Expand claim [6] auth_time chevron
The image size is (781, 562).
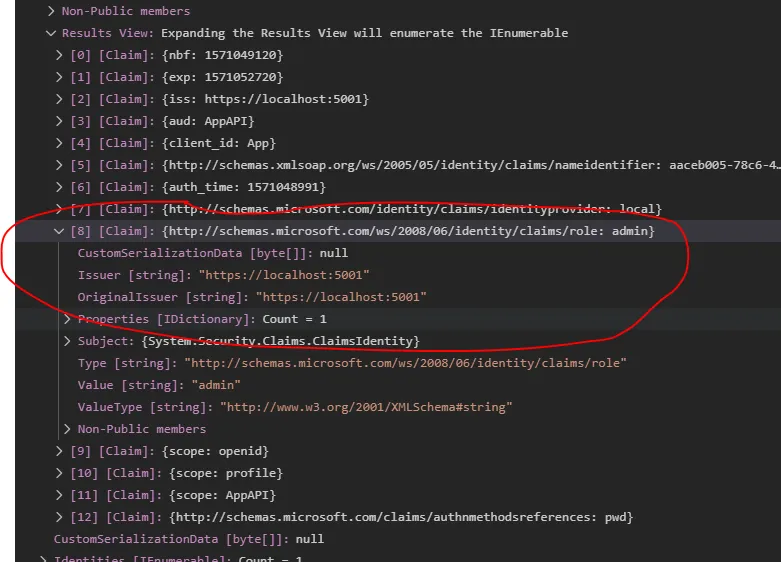pyautogui.click(x=59, y=187)
